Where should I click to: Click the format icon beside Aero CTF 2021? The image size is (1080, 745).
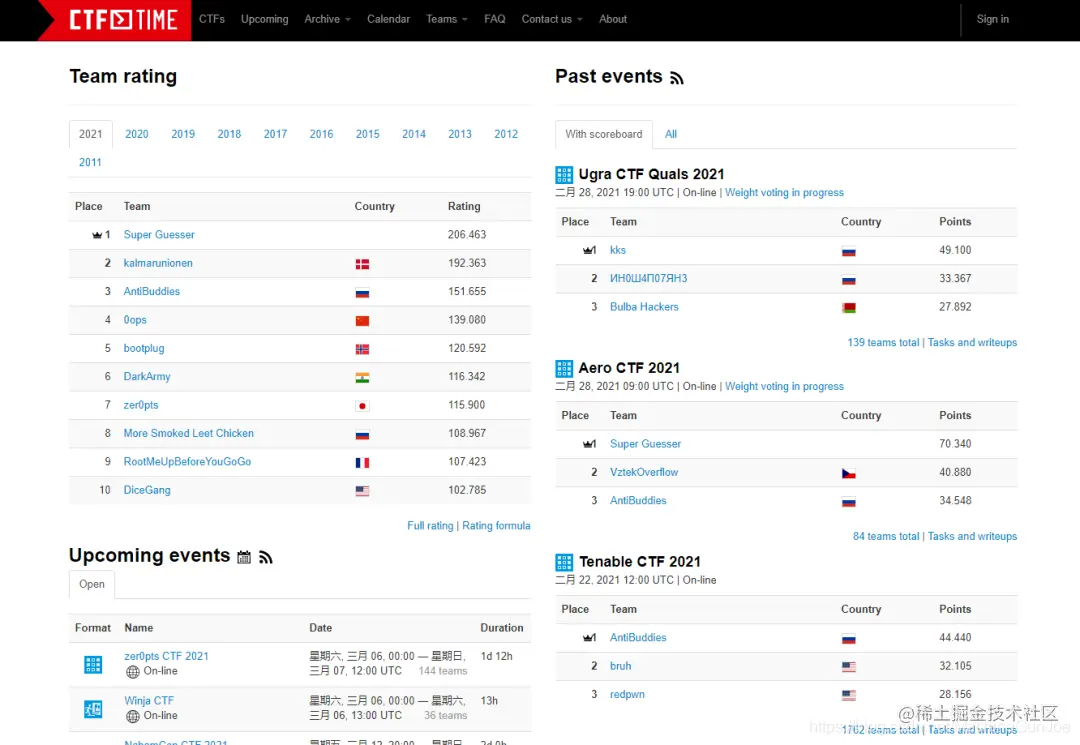tap(564, 368)
